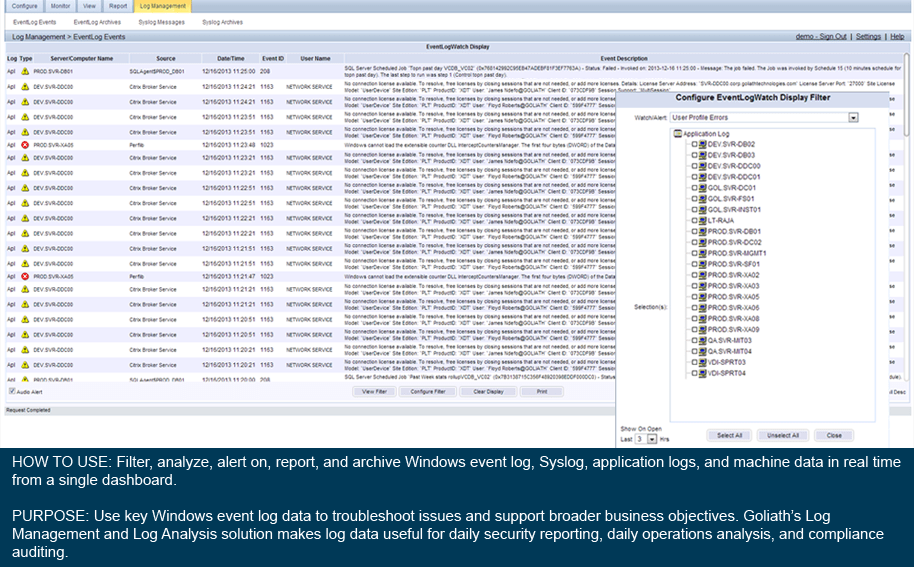Click the Clear Display button
This screenshot has width=914, height=567.
[x=488, y=392]
